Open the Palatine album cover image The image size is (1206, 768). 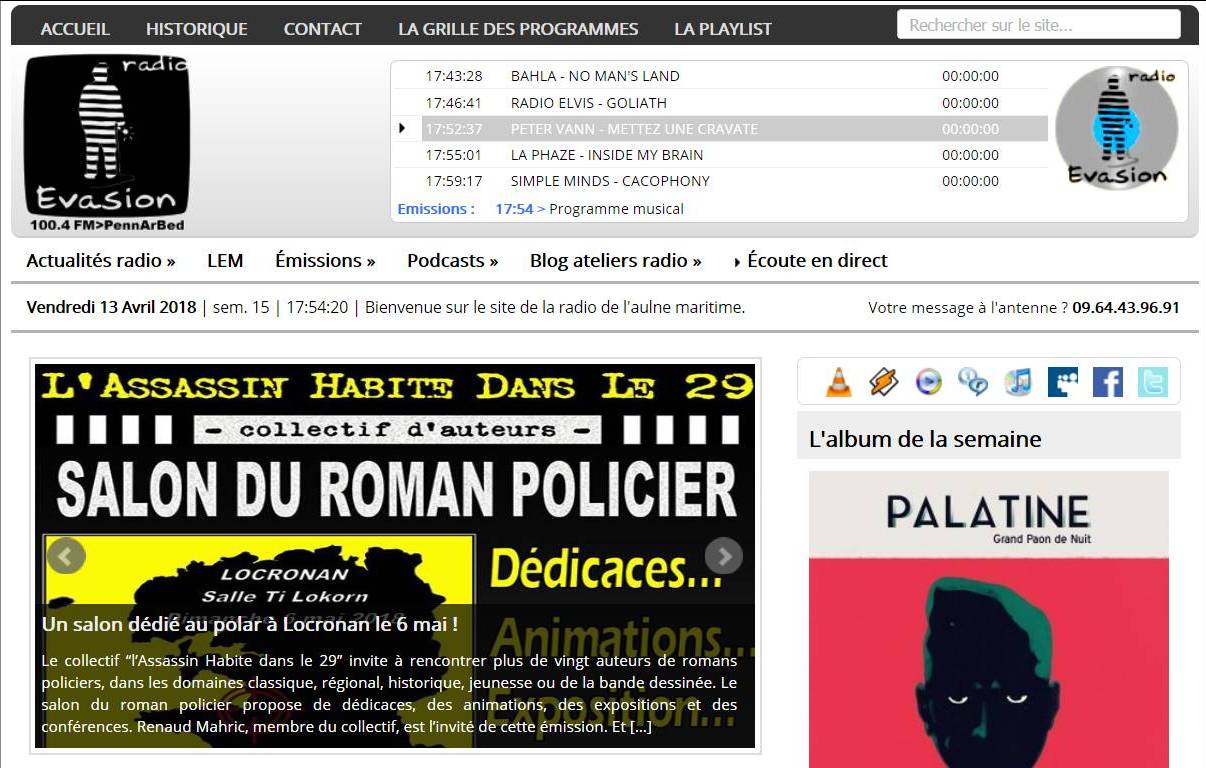click(989, 619)
